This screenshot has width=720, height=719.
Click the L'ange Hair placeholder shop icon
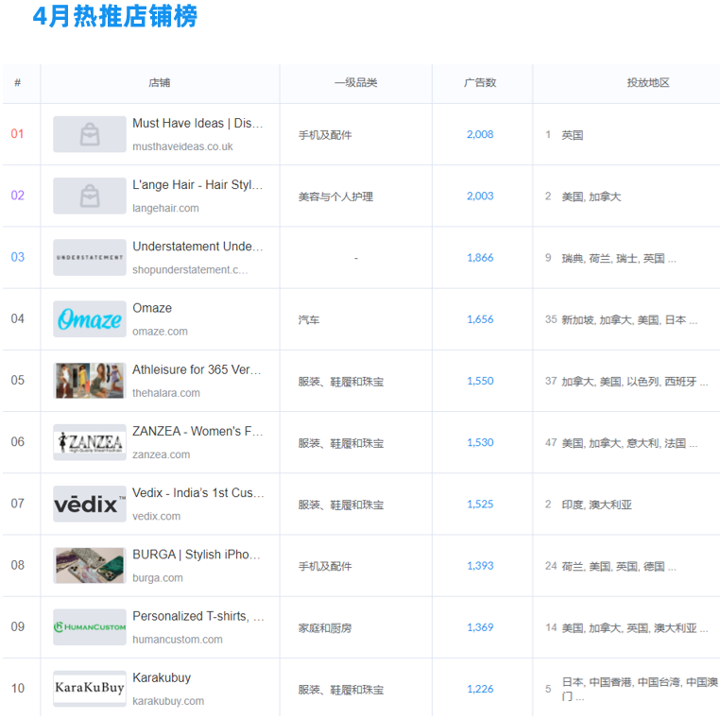click(90, 196)
